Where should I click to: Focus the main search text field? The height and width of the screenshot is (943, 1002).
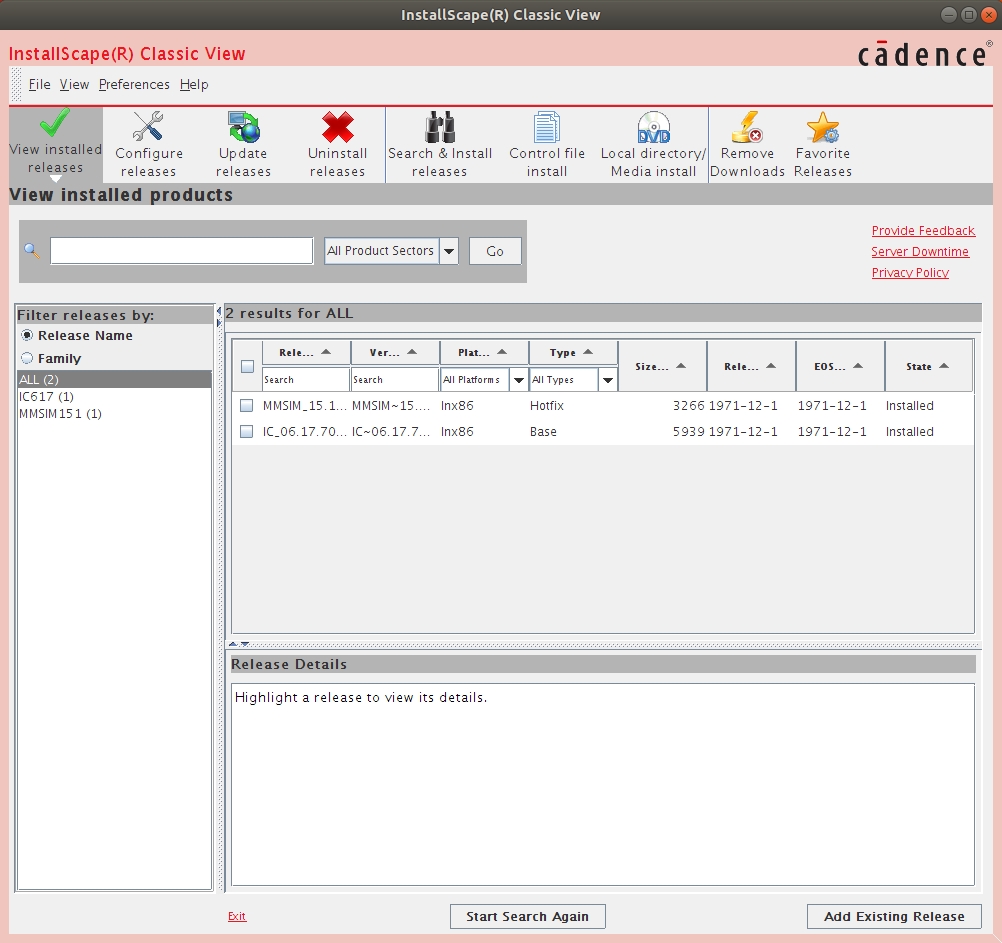coord(181,250)
